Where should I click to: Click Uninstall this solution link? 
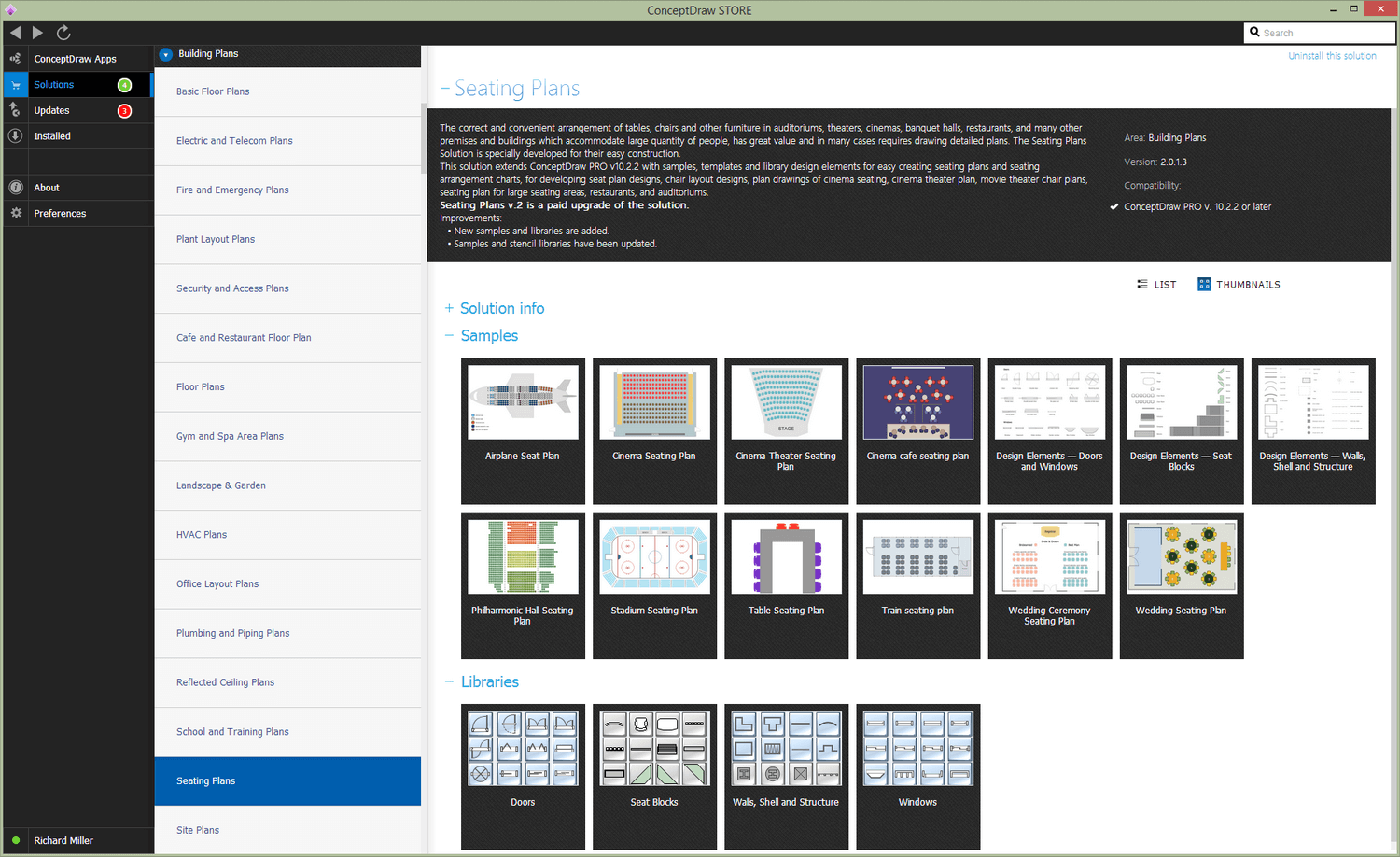tap(1332, 56)
